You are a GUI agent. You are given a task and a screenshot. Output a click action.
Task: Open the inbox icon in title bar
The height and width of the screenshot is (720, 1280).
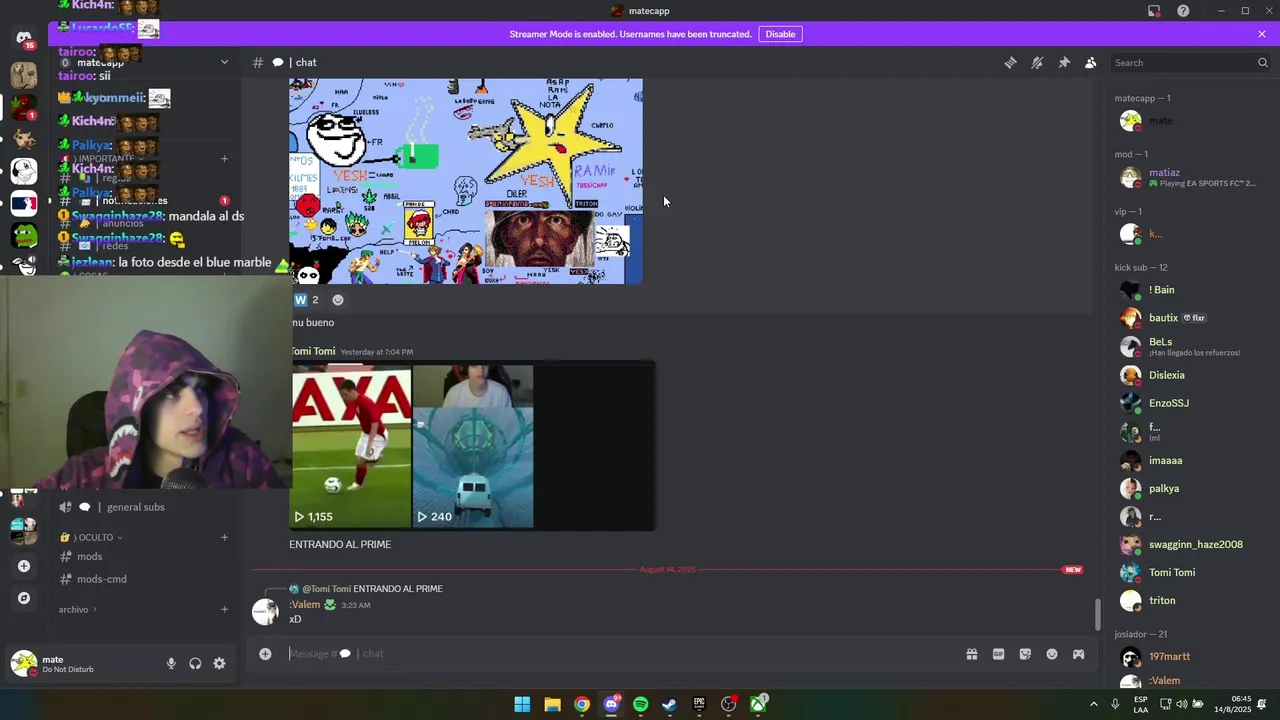tap(1154, 11)
